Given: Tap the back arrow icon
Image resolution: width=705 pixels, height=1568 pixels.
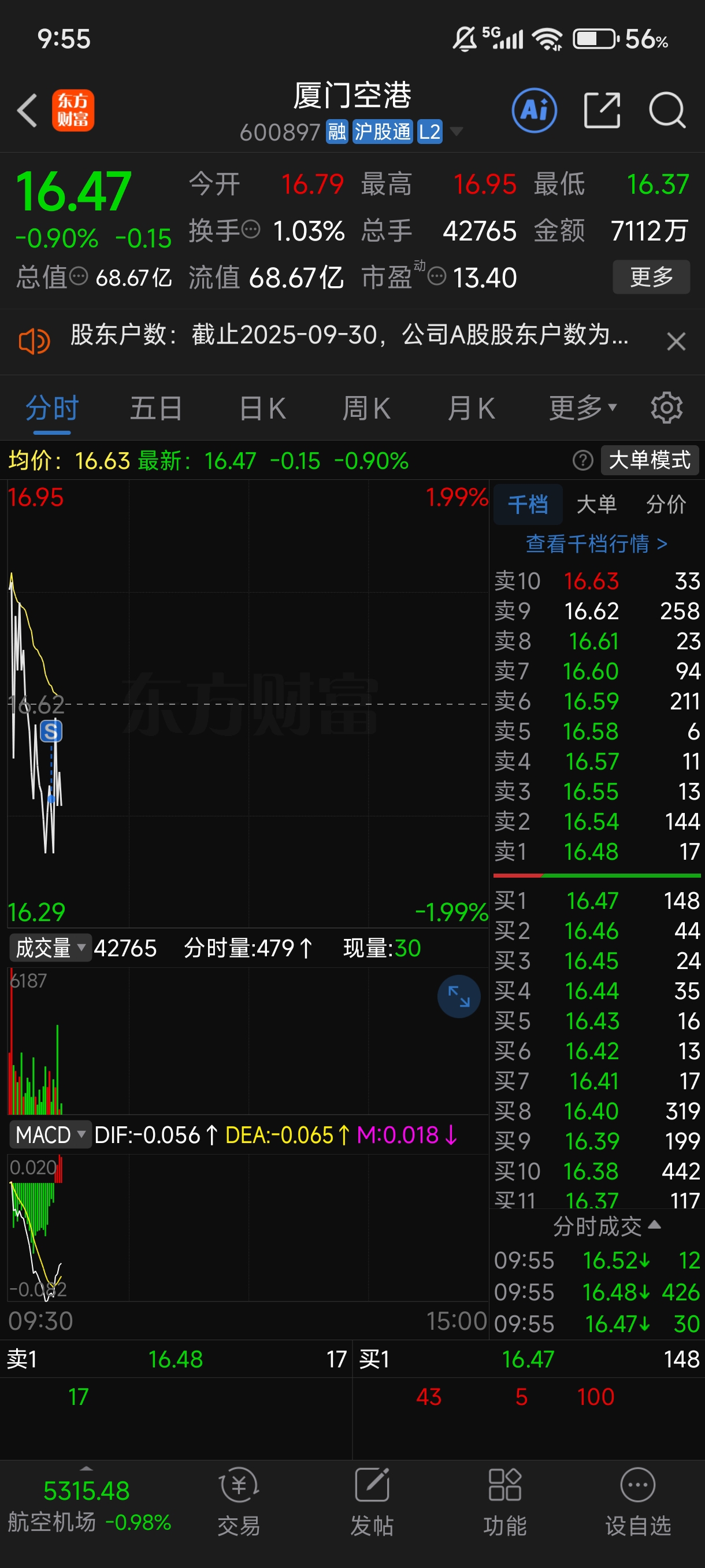Looking at the screenshot, I should pyautogui.click(x=27, y=110).
